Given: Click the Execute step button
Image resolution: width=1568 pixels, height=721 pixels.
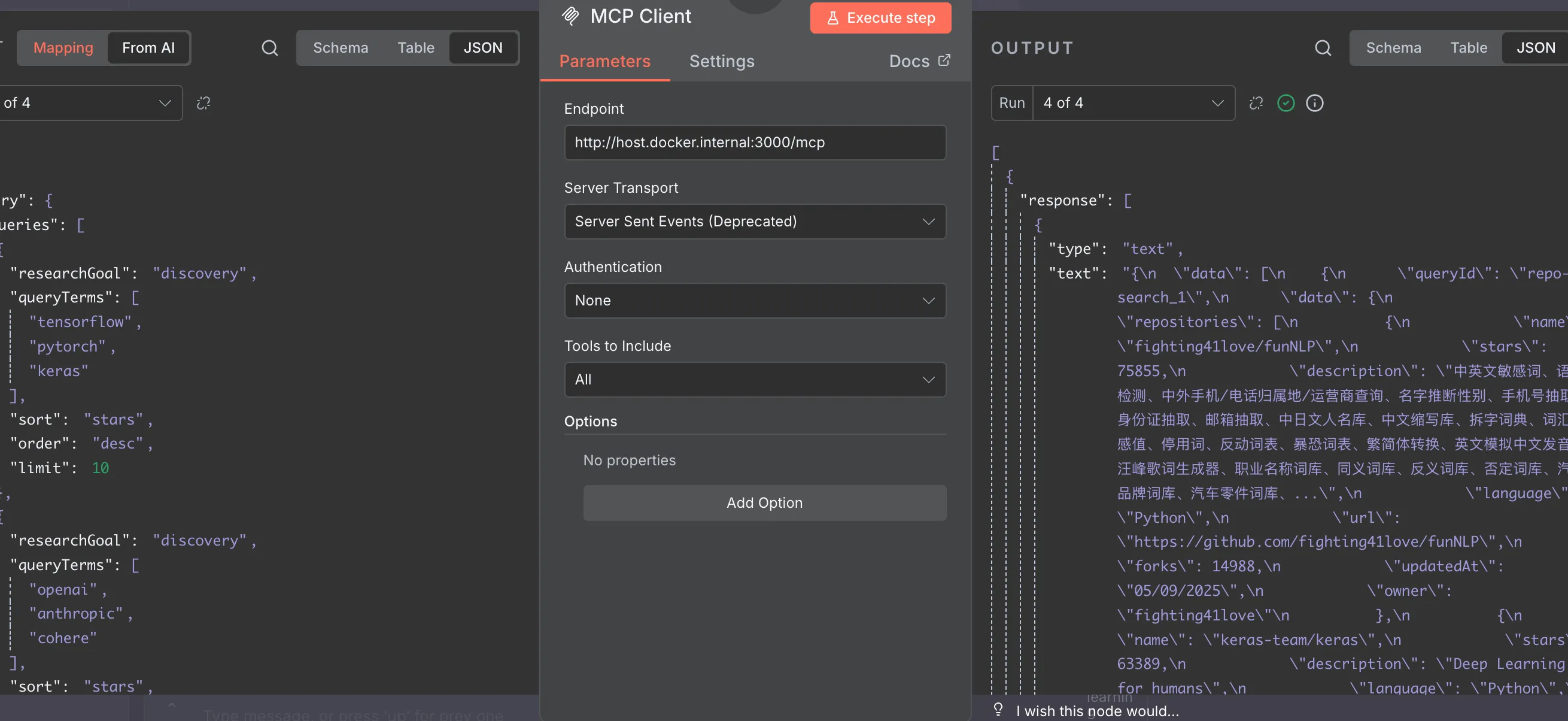Looking at the screenshot, I should (x=880, y=17).
